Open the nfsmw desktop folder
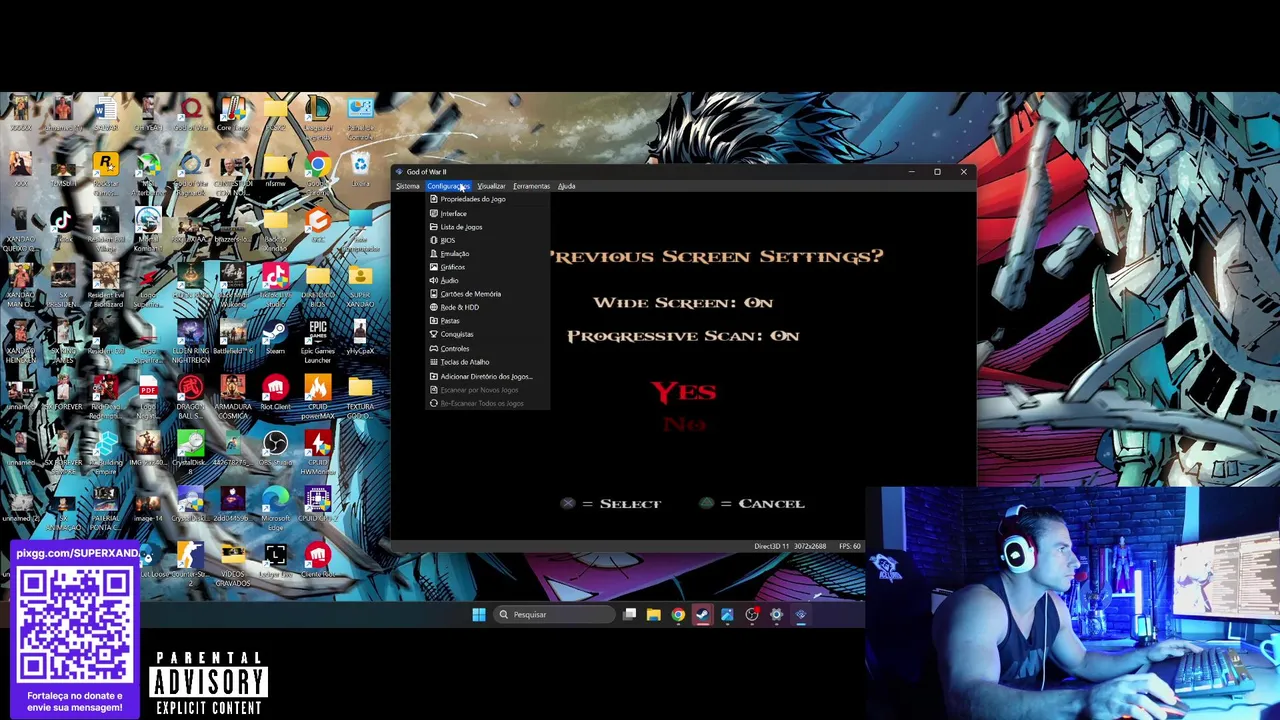1280x720 pixels. tap(275, 169)
